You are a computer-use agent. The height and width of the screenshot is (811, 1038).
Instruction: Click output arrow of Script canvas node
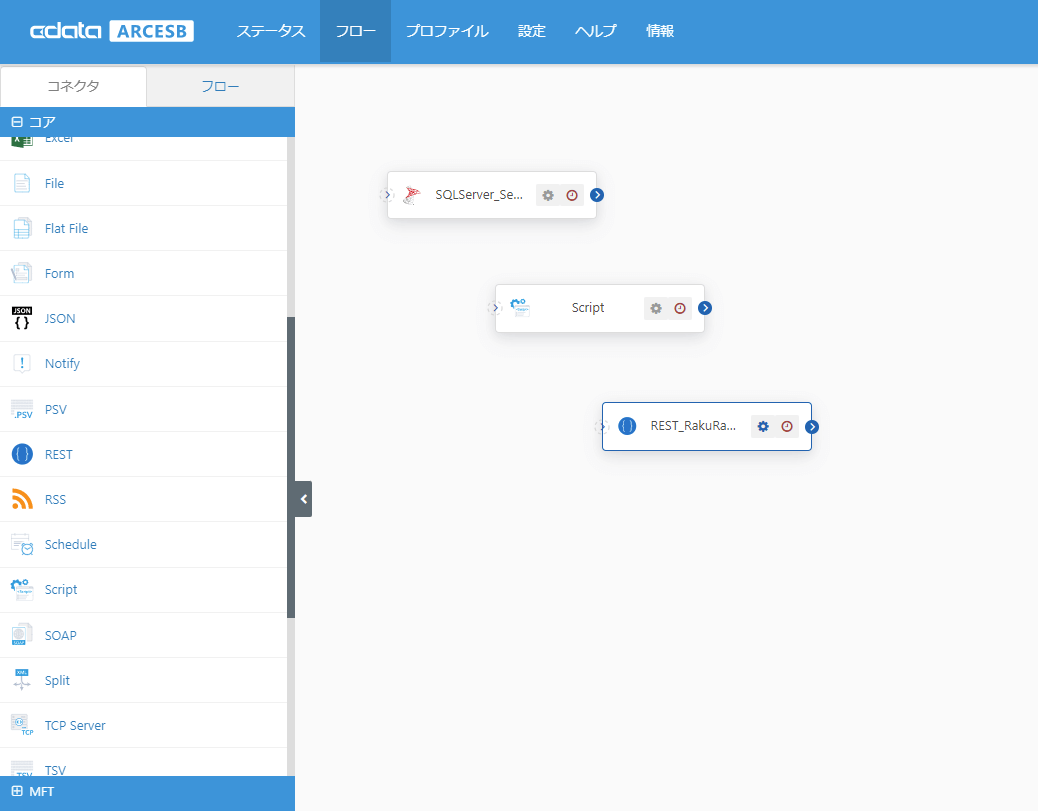click(x=704, y=308)
